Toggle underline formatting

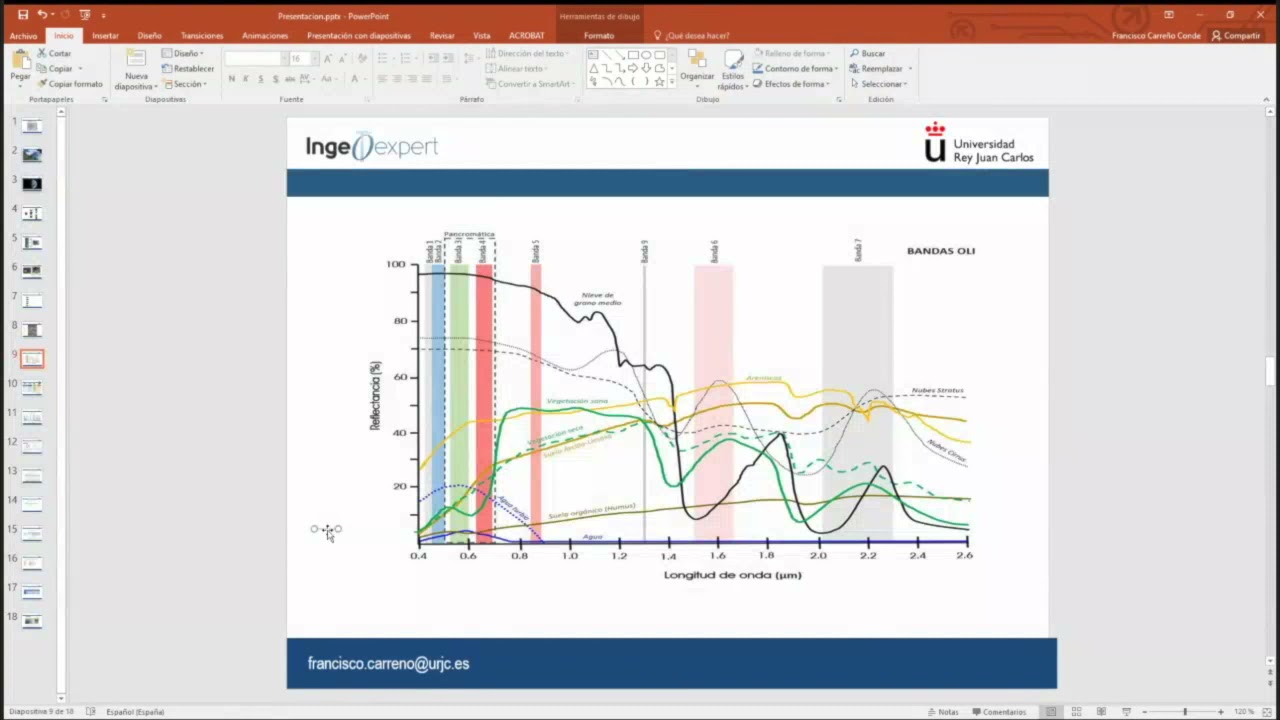point(261,79)
